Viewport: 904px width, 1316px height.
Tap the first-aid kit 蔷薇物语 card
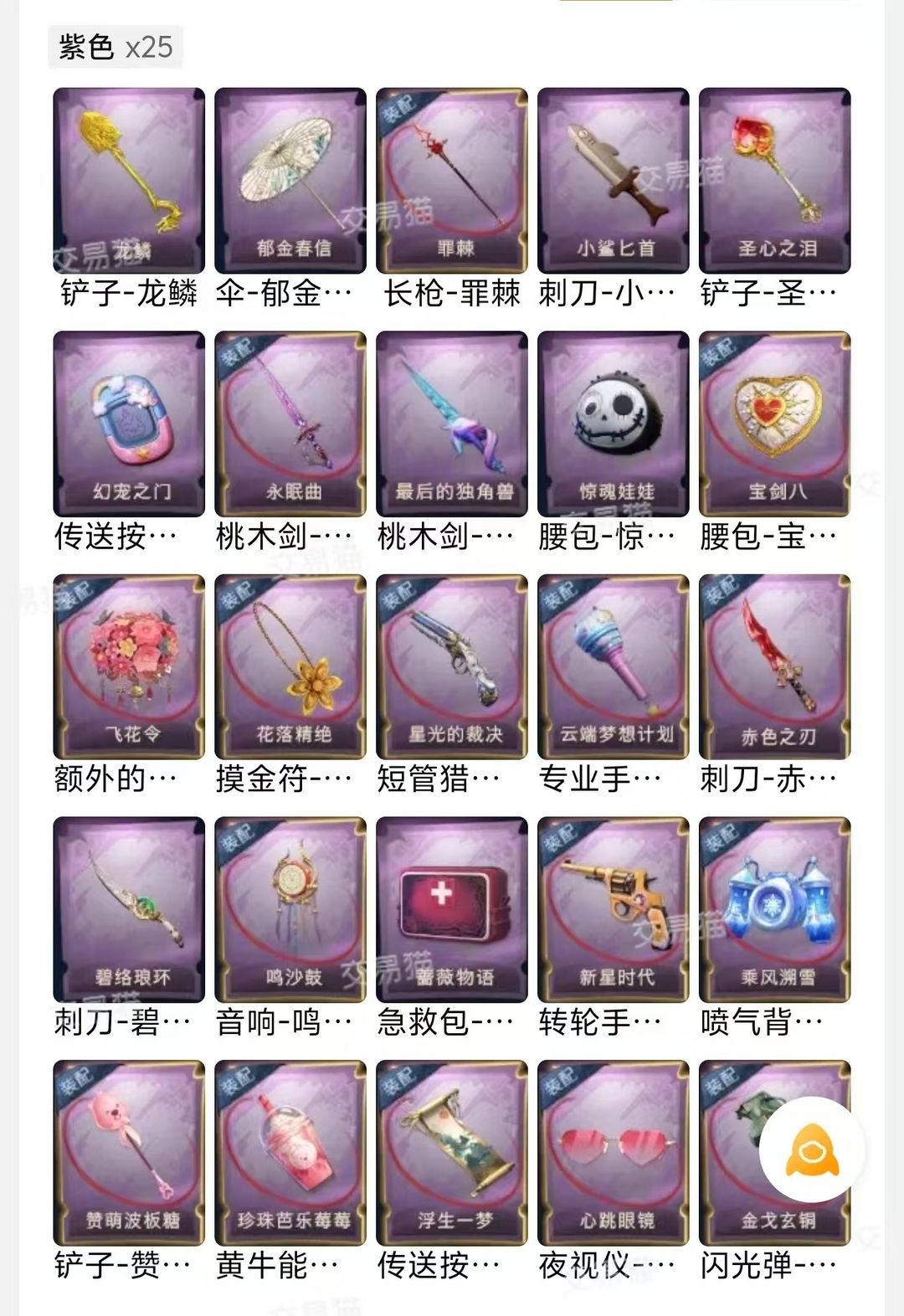(x=452, y=909)
